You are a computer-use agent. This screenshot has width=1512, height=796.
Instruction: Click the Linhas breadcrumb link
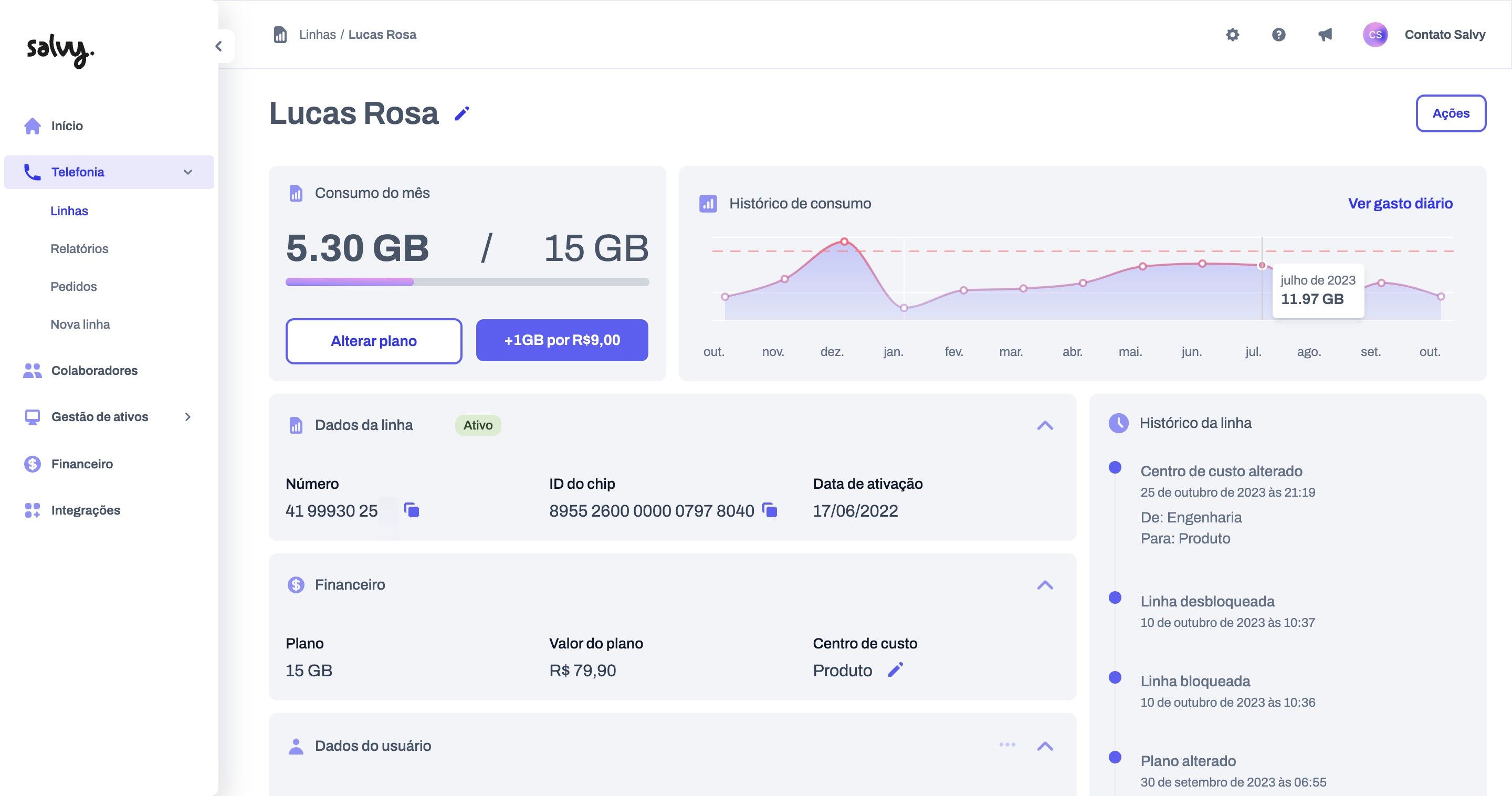[318, 35]
